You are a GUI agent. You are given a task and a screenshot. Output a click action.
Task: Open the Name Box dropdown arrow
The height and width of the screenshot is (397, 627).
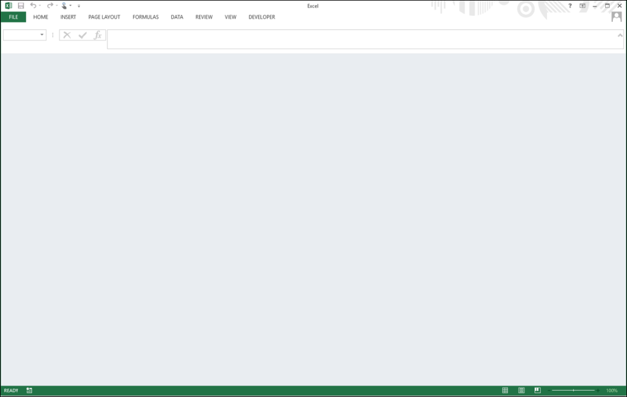coord(42,35)
